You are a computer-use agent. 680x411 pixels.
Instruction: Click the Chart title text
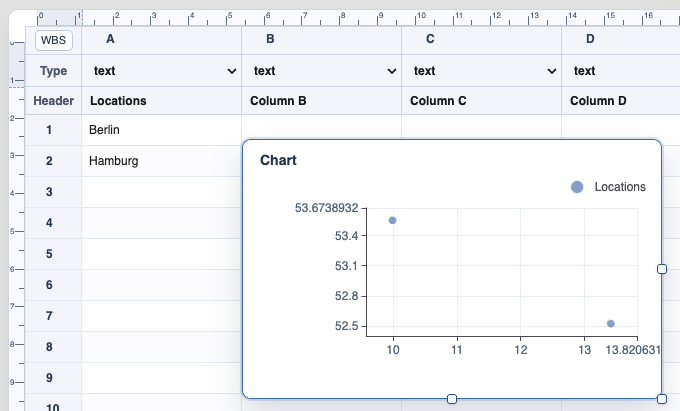[x=278, y=160]
